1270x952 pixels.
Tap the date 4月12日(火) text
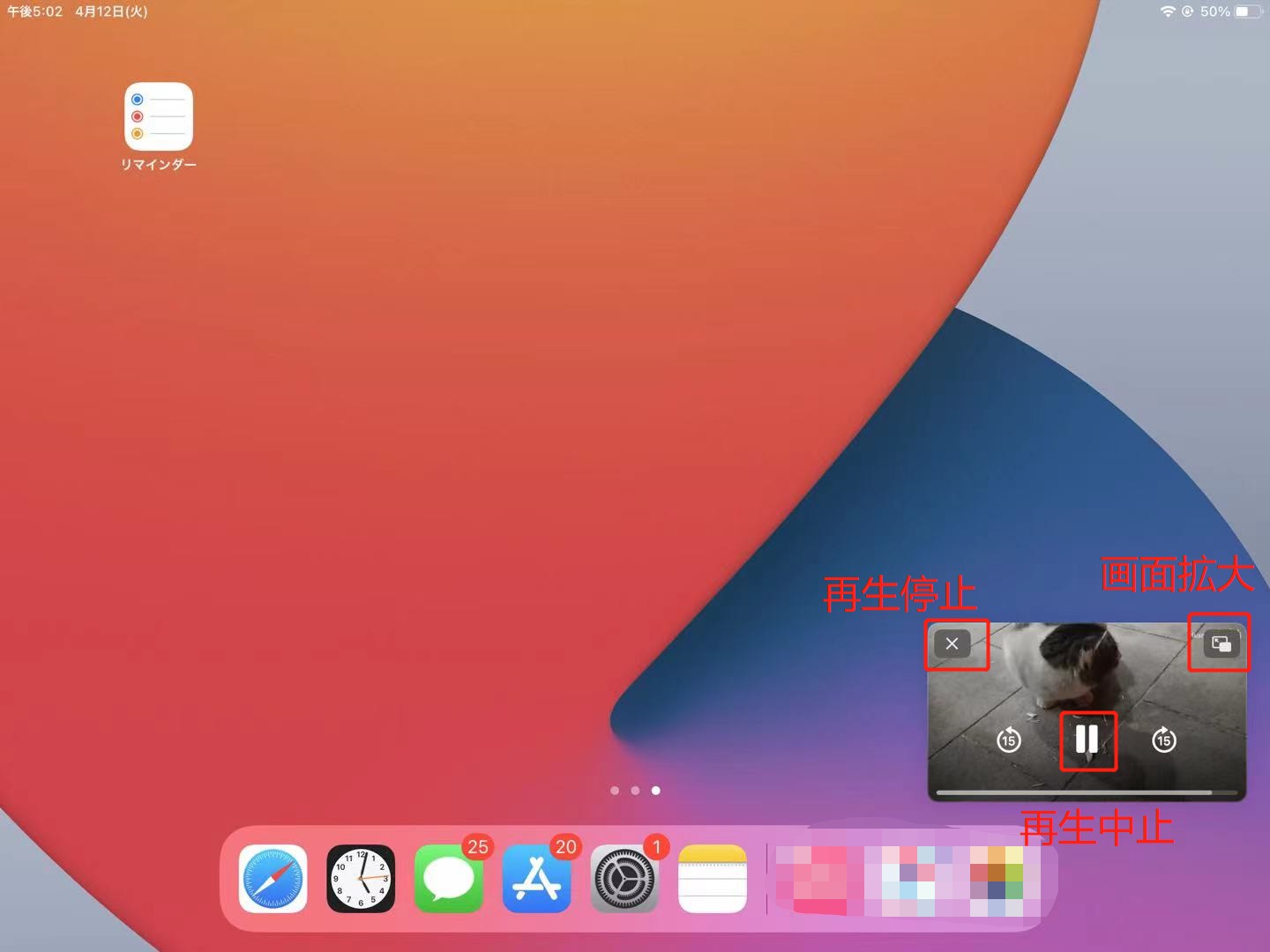[111, 11]
